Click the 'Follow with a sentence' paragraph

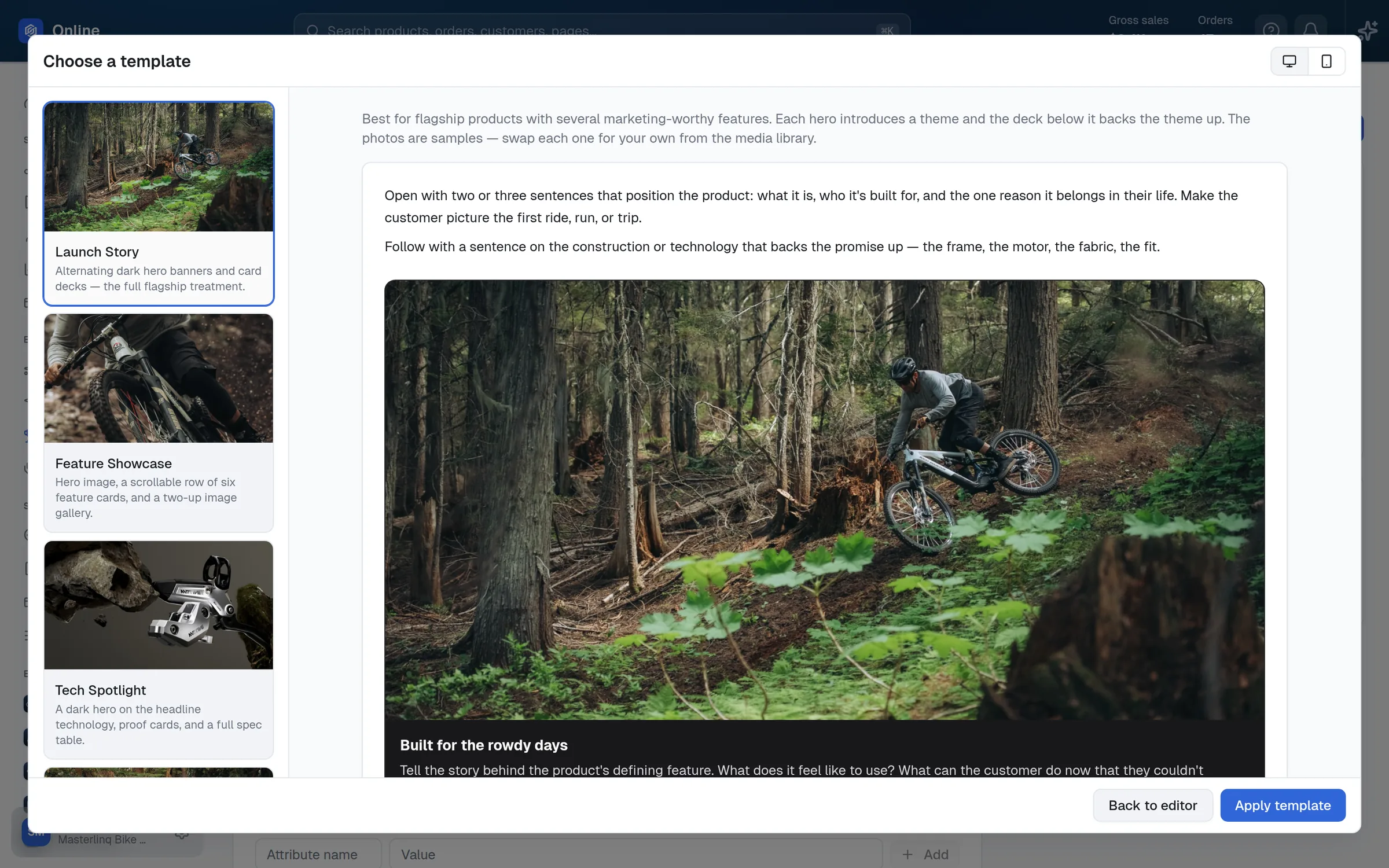[772, 247]
